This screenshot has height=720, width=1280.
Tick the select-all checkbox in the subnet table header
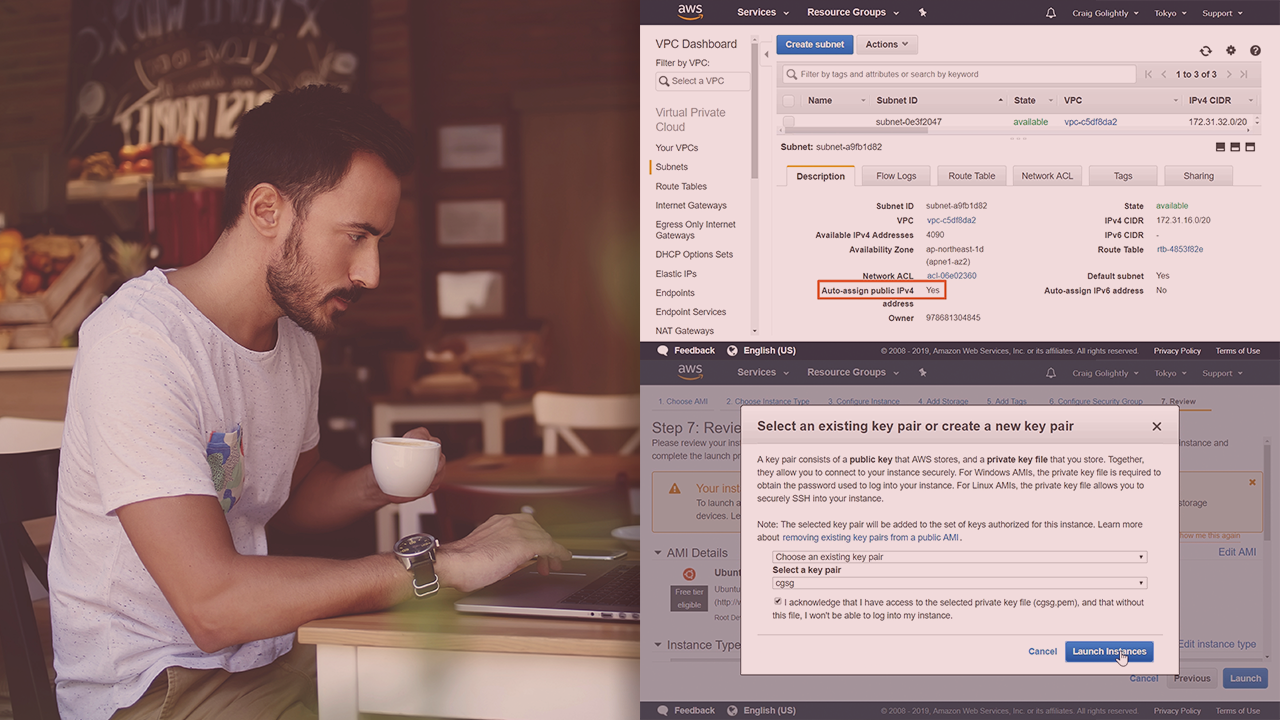click(x=789, y=100)
